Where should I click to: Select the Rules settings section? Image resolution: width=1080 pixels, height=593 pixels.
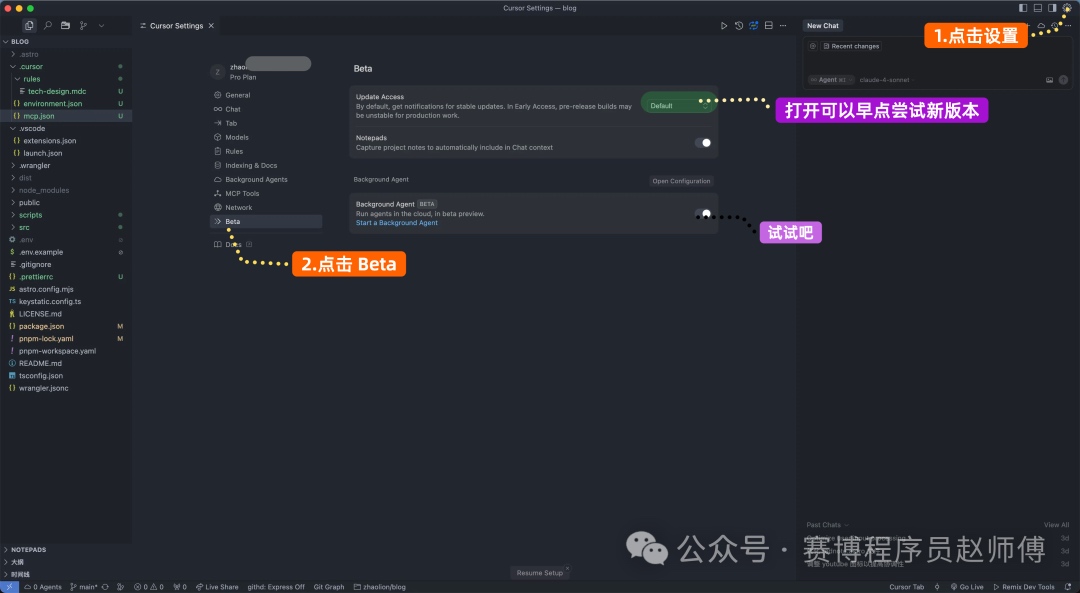(x=266, y=152)
